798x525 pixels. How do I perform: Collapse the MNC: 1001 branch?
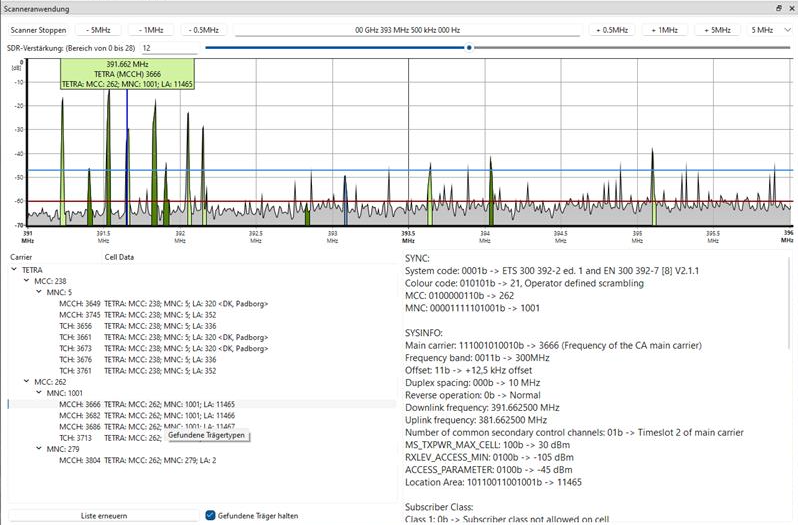coord(40,393)
